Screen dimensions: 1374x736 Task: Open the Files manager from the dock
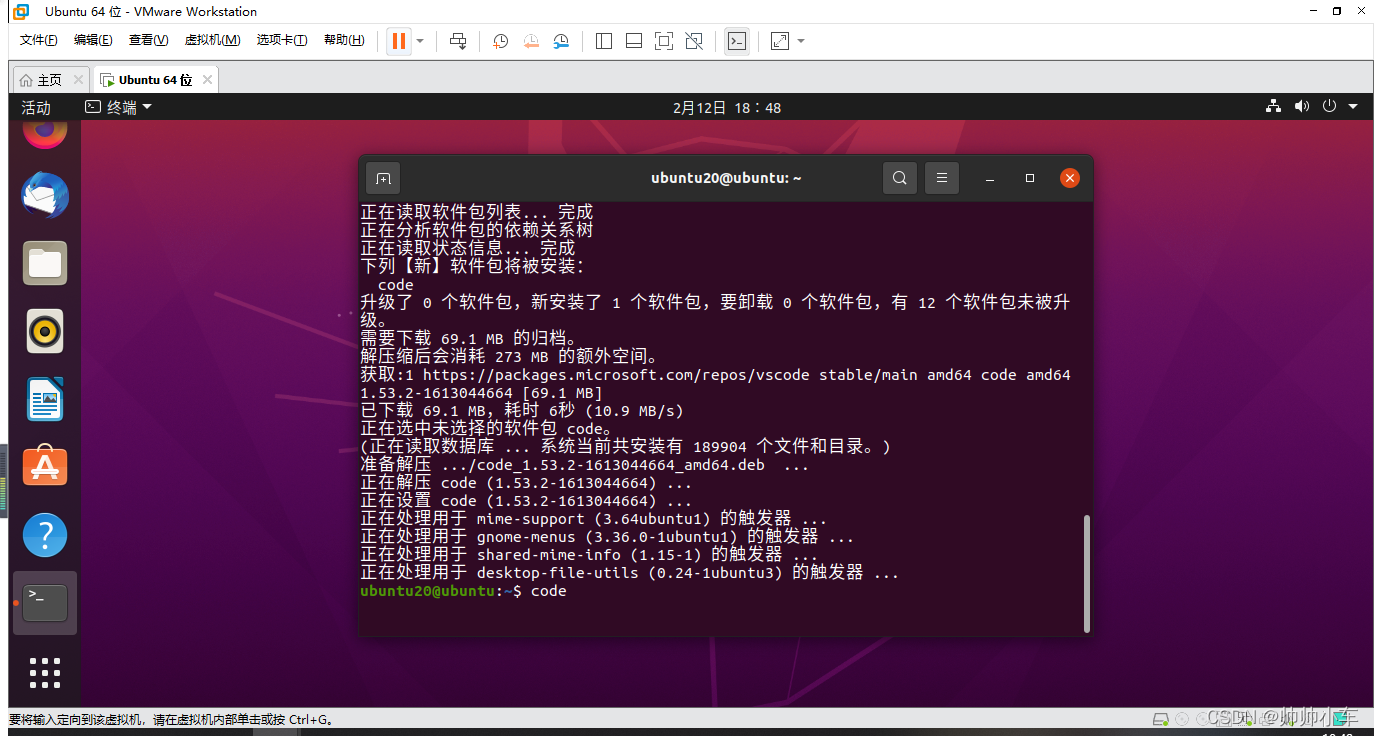tap(45, 263)
